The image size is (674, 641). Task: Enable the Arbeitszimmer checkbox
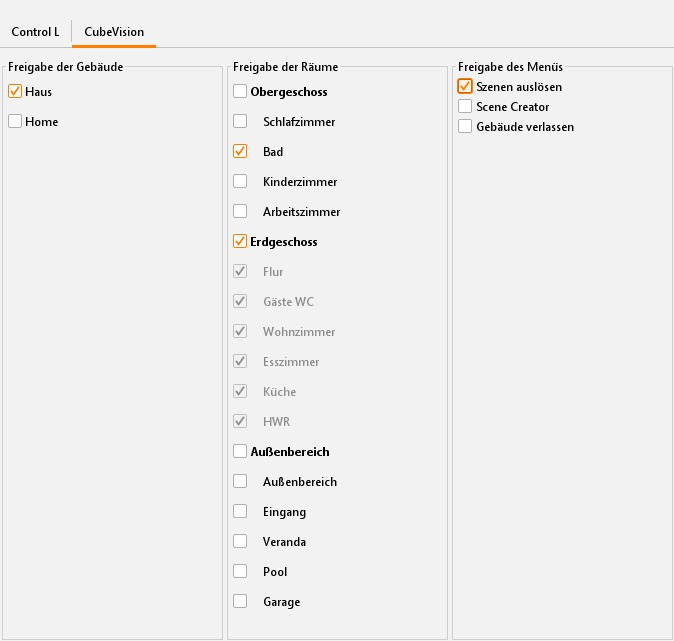point(240,212)
